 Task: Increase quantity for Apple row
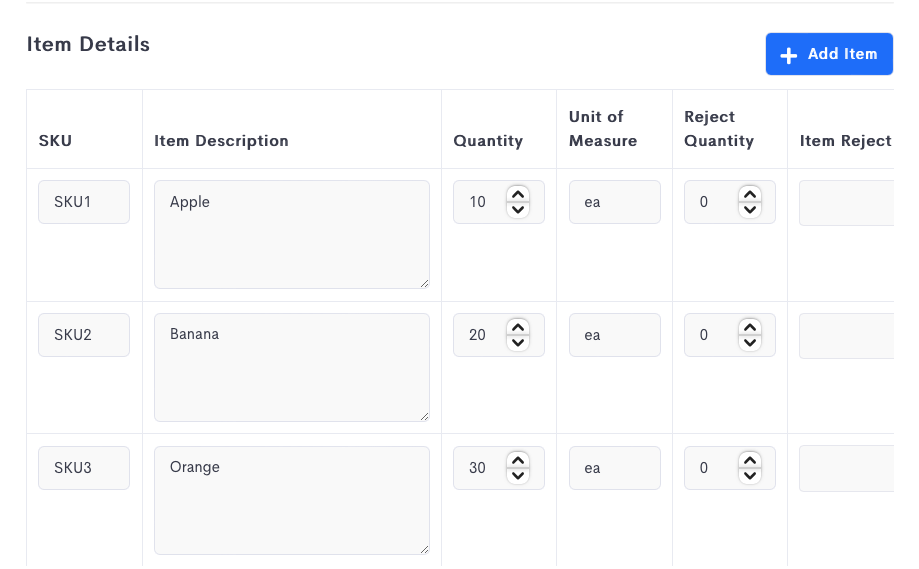[518, 195]
